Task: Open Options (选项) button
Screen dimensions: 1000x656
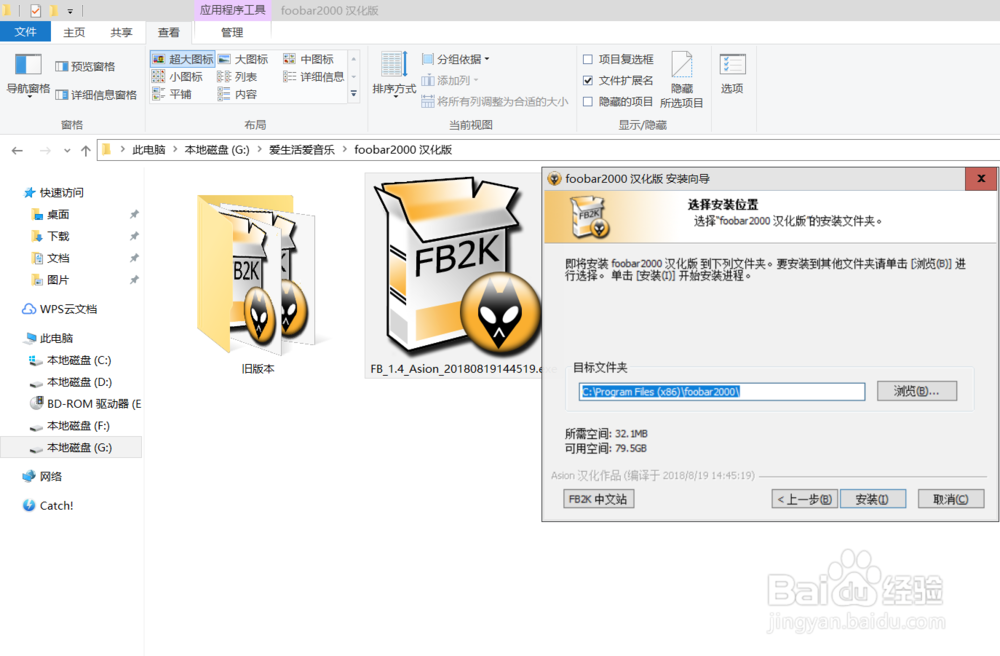Action: point(732,75)
